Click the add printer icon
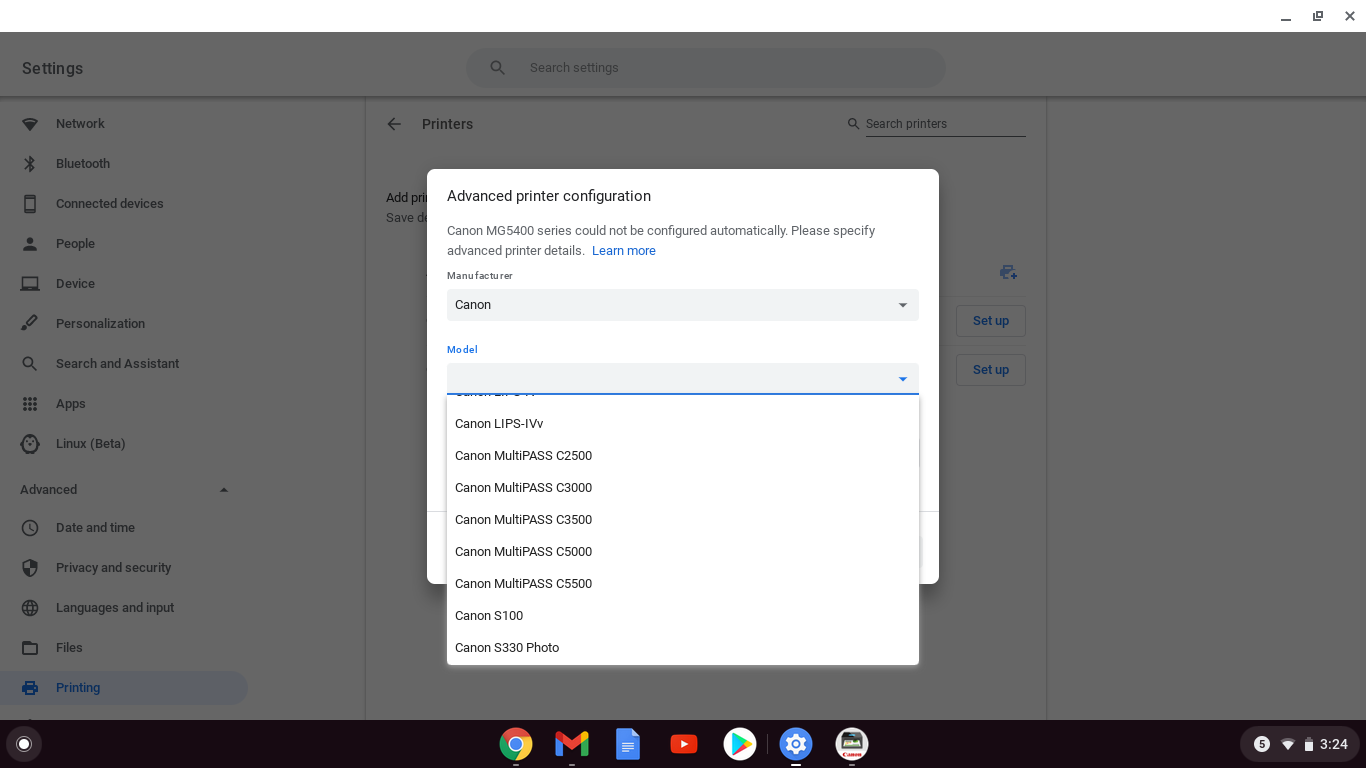This screenshot has height=768, width=1366. 1008,273
